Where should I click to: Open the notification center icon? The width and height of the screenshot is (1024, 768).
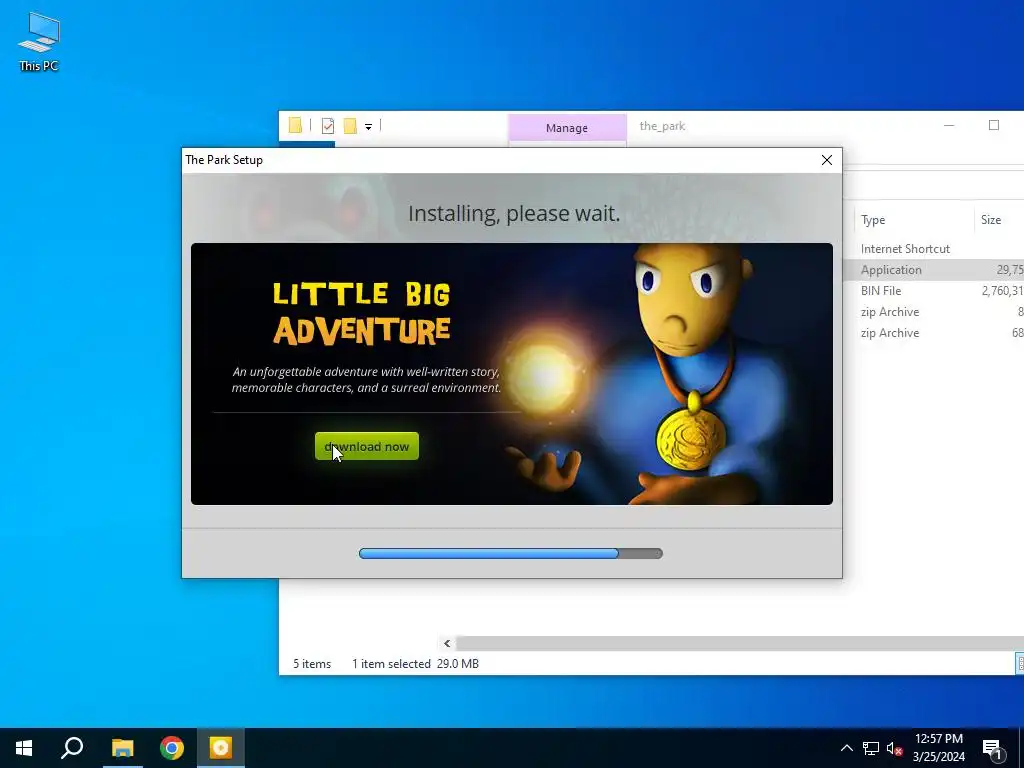992,749
